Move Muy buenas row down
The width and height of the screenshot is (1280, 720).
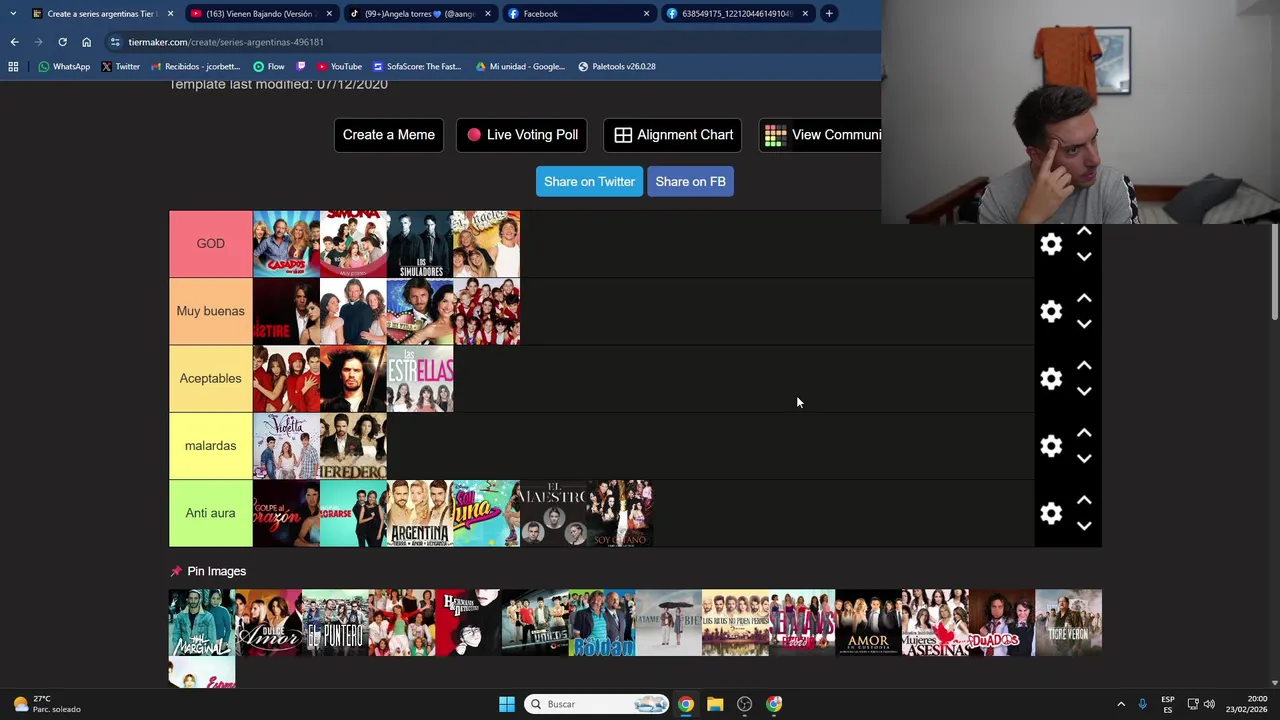[1084, 324]
